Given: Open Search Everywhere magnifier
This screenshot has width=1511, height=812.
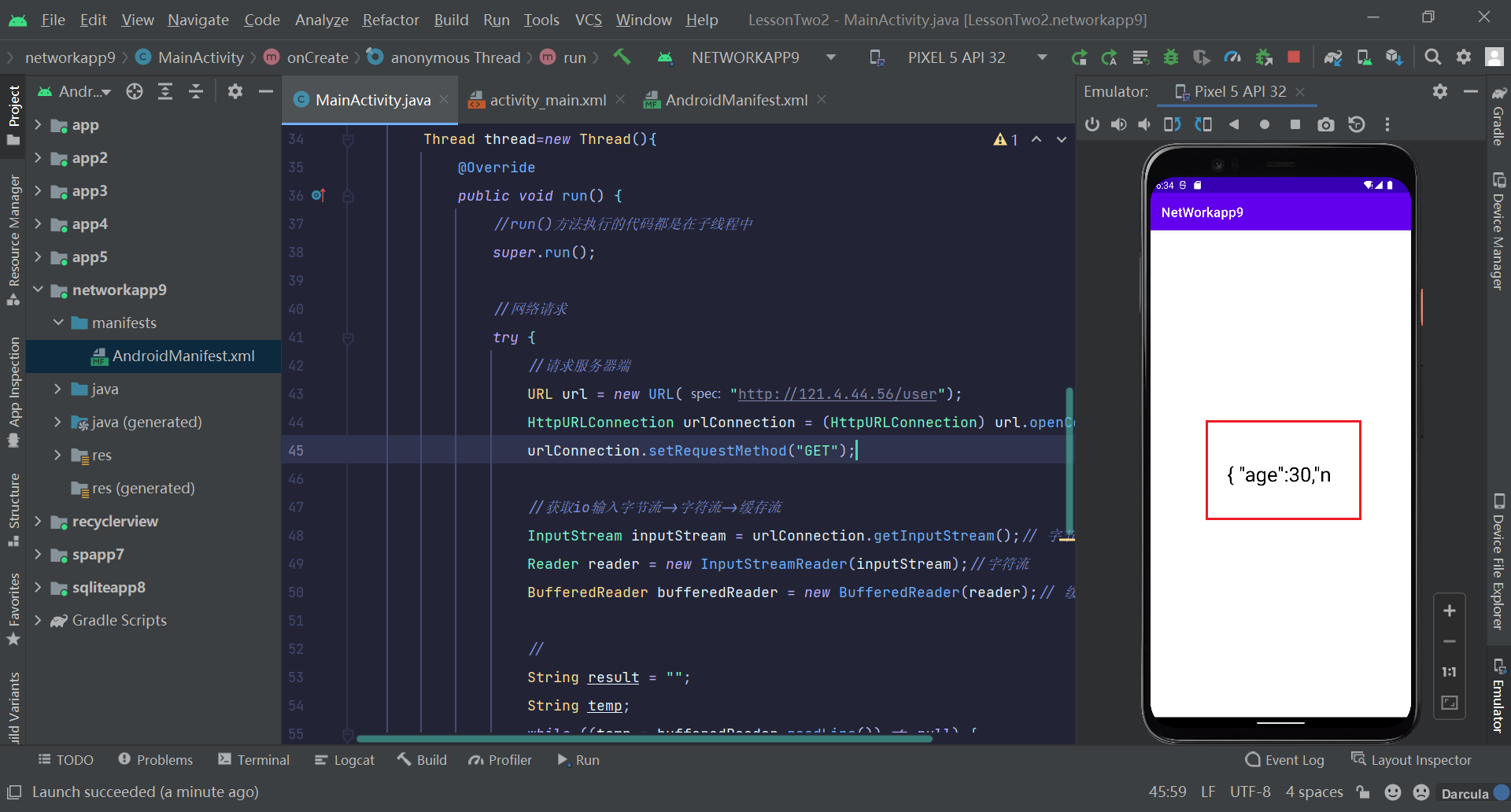Looking at the screenshot, I should pyautogui.click(x=1432, y=57).
